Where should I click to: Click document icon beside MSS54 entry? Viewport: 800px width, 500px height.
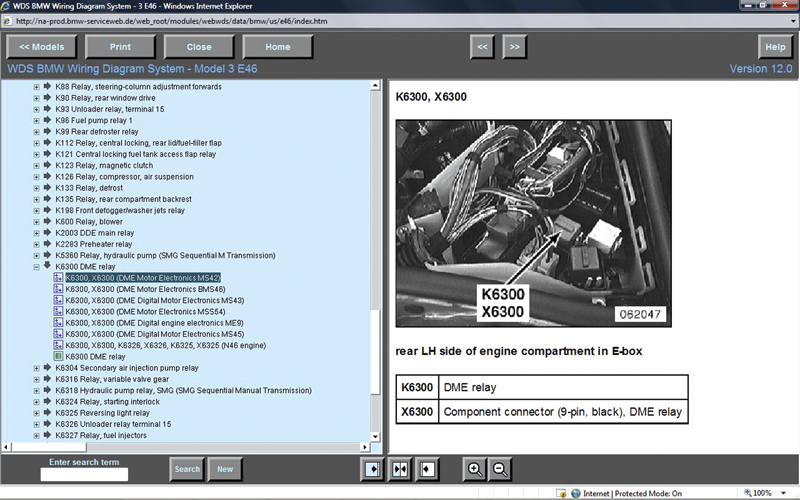tap(58, 311)
